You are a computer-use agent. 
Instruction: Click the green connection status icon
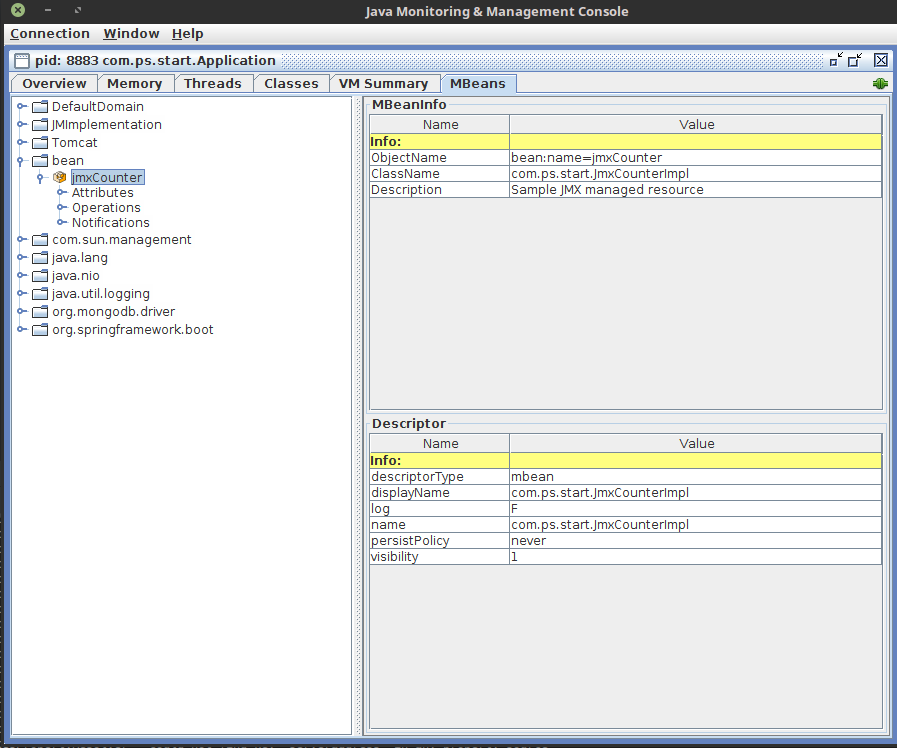click(x=880, y=84)
